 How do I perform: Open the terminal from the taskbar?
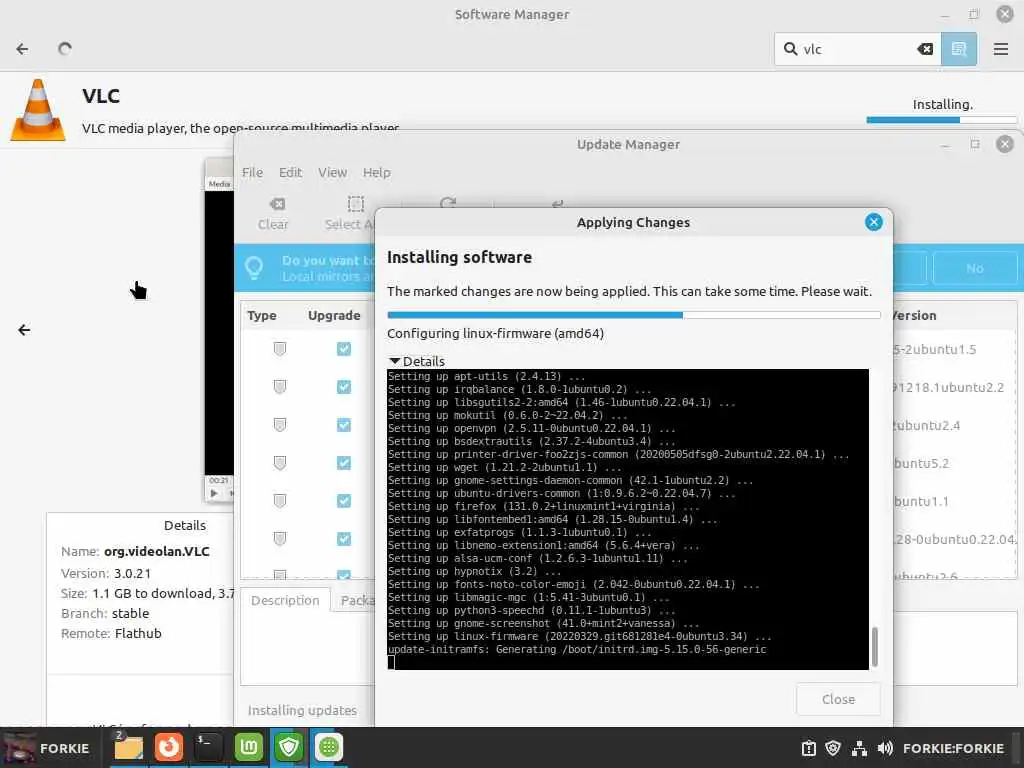[x=208, y=747]
